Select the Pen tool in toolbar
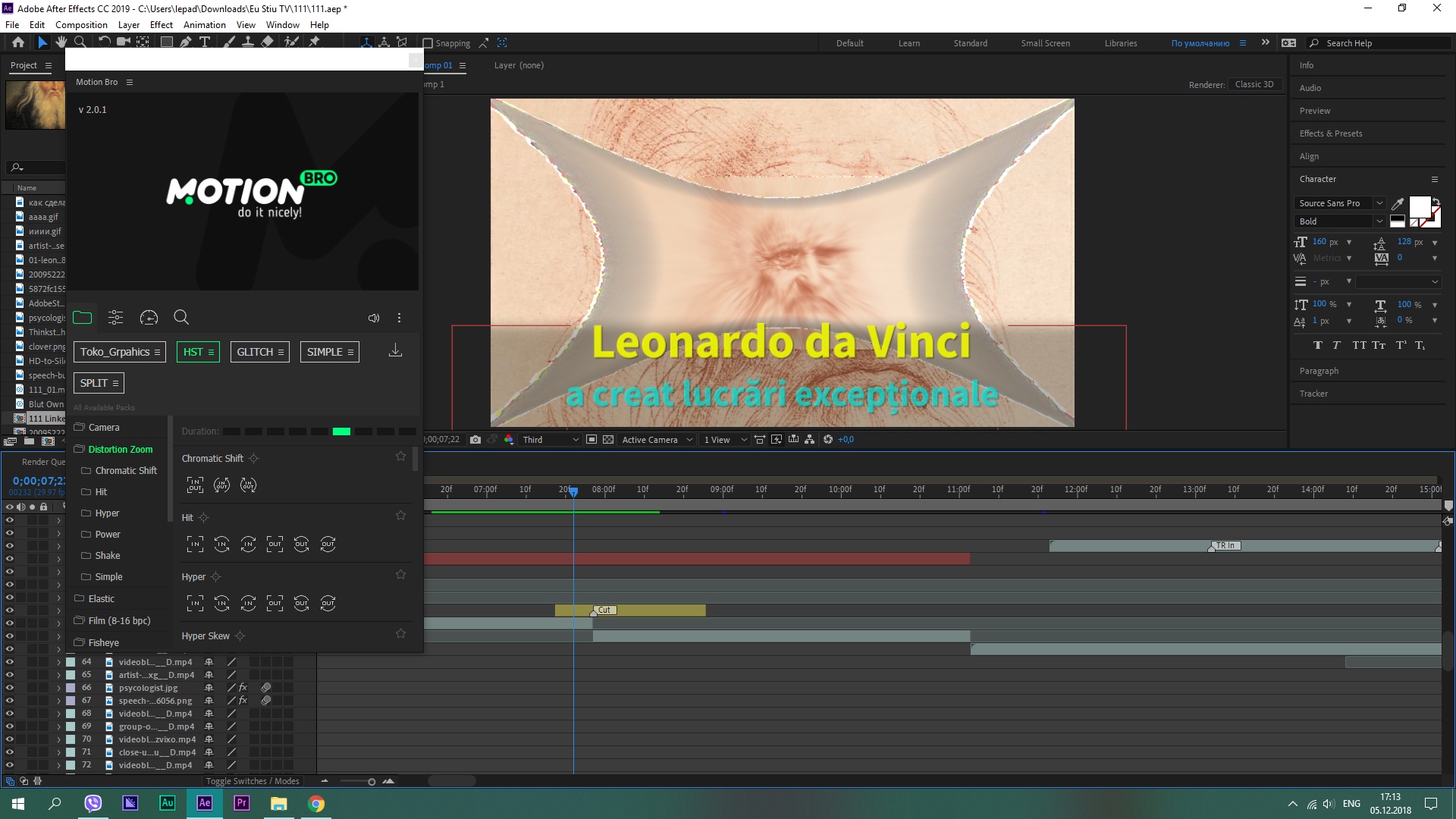 [185, 42]
